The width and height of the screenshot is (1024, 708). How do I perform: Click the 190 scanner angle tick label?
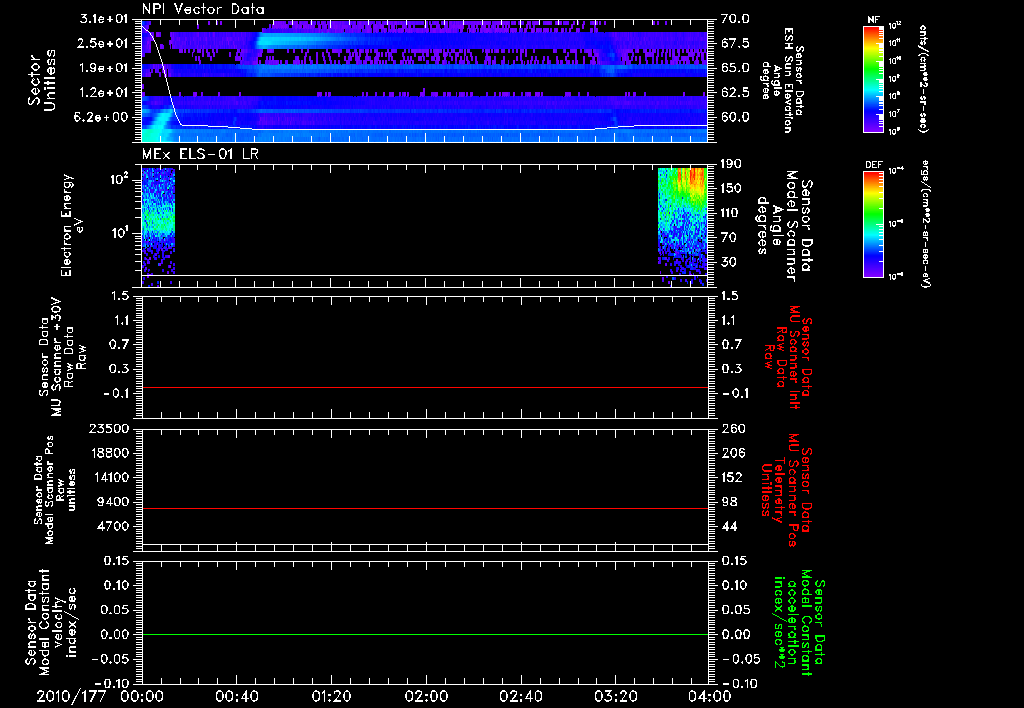[731, 164]
